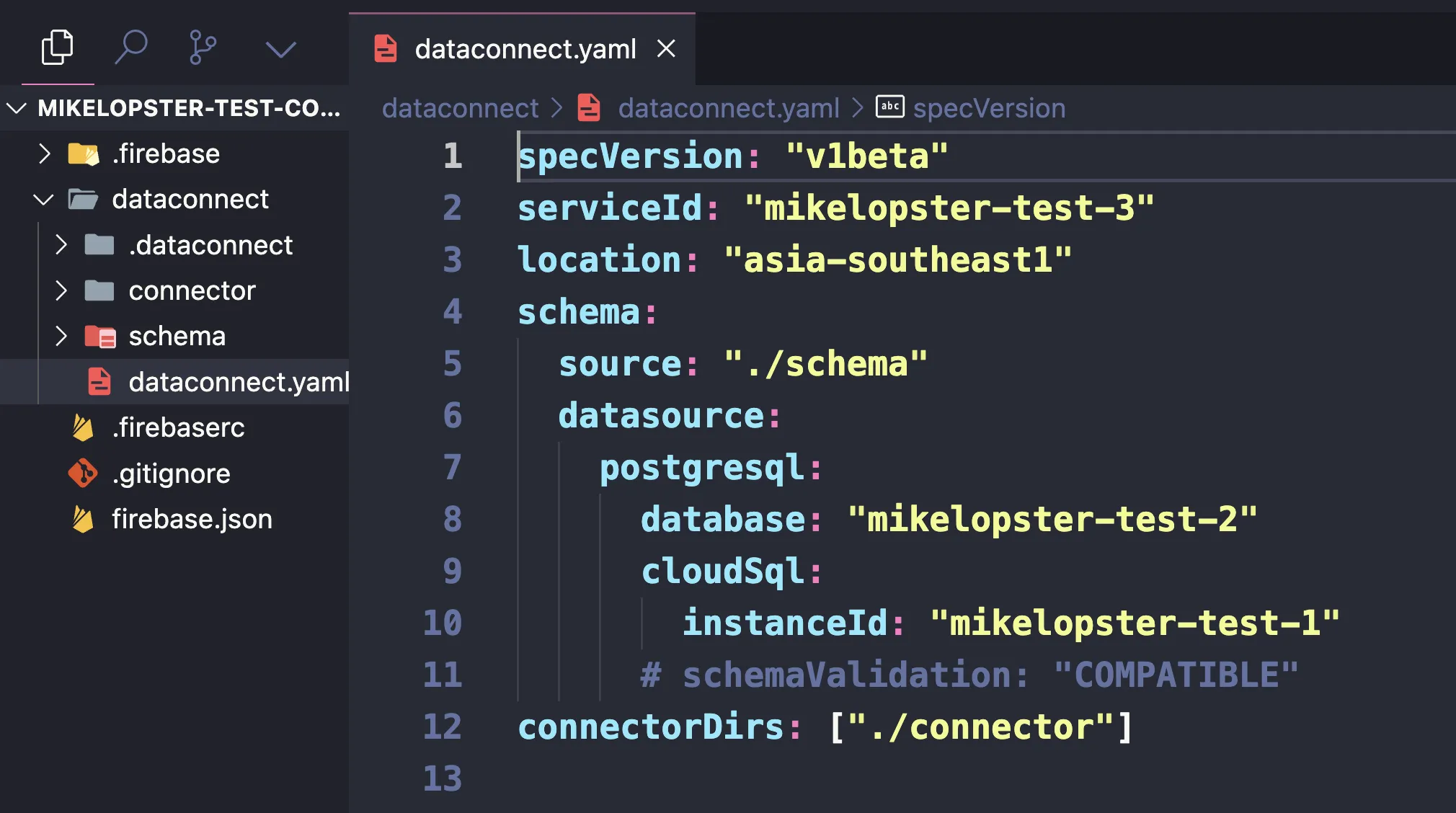Click specVersion symbol in breadcrumb
Screen dimensions: 1456x813
point(989,108)
